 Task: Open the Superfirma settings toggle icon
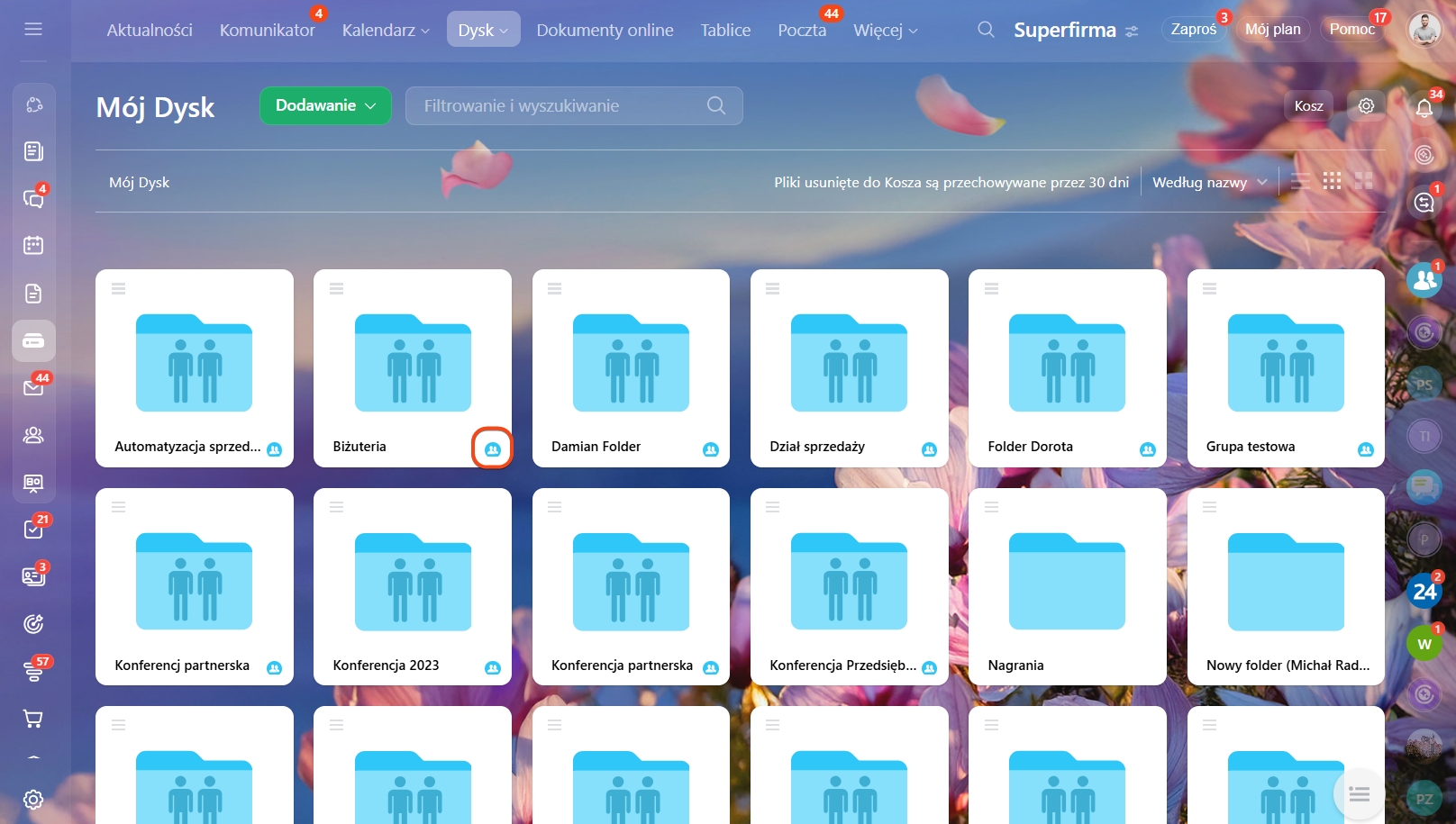[1132, 32]
